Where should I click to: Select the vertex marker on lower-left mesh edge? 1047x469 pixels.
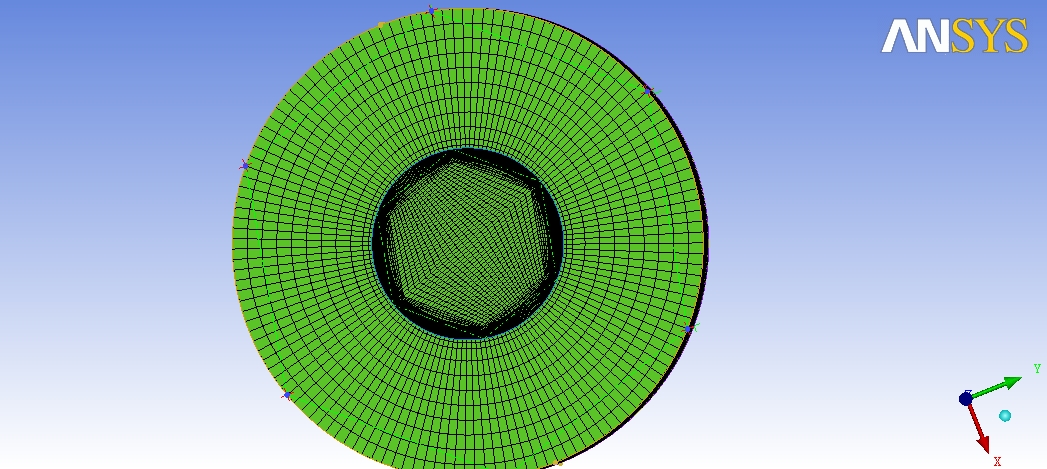[287, 395]
